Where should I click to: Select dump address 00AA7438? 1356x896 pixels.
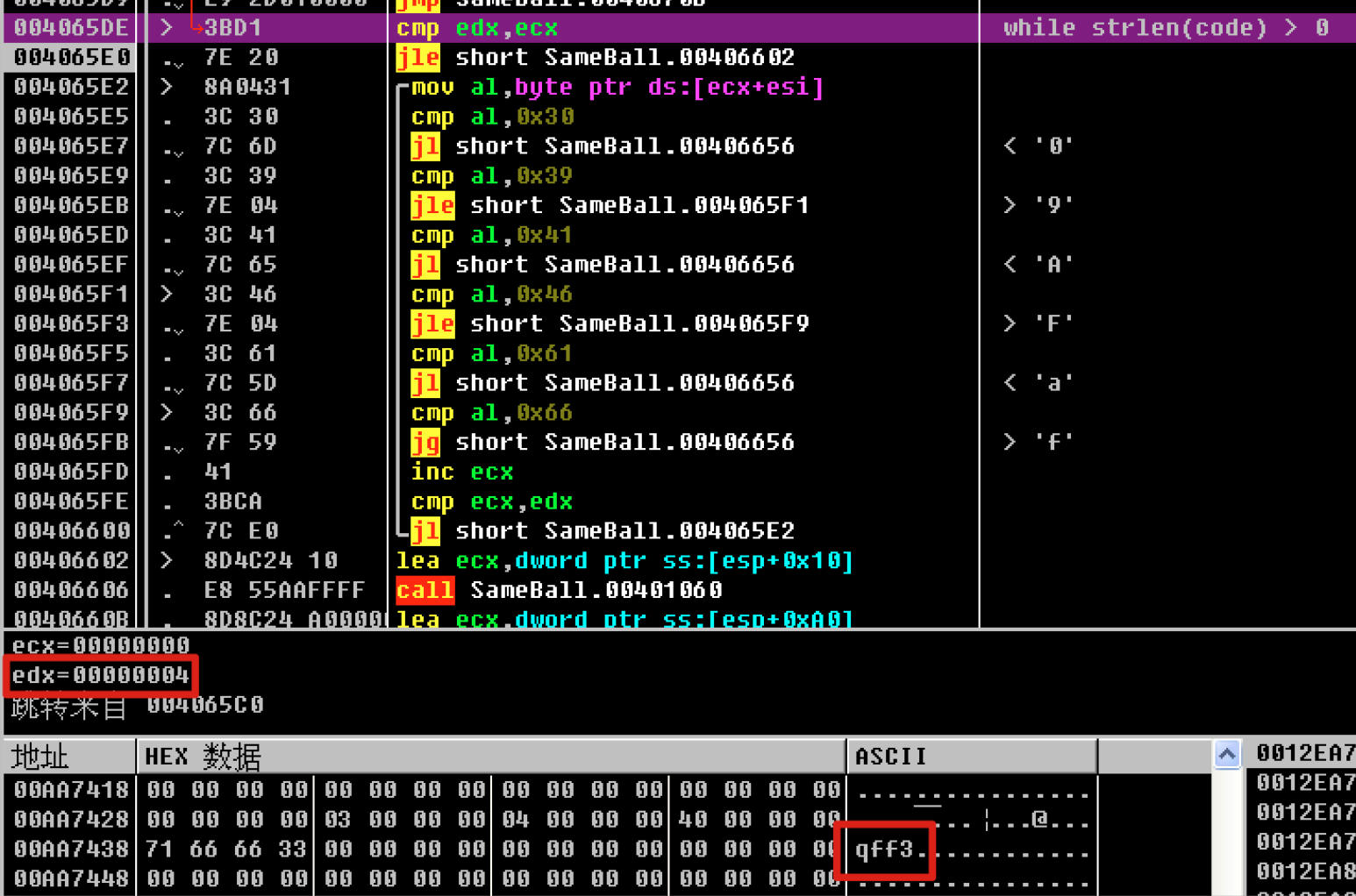point(72,849)
